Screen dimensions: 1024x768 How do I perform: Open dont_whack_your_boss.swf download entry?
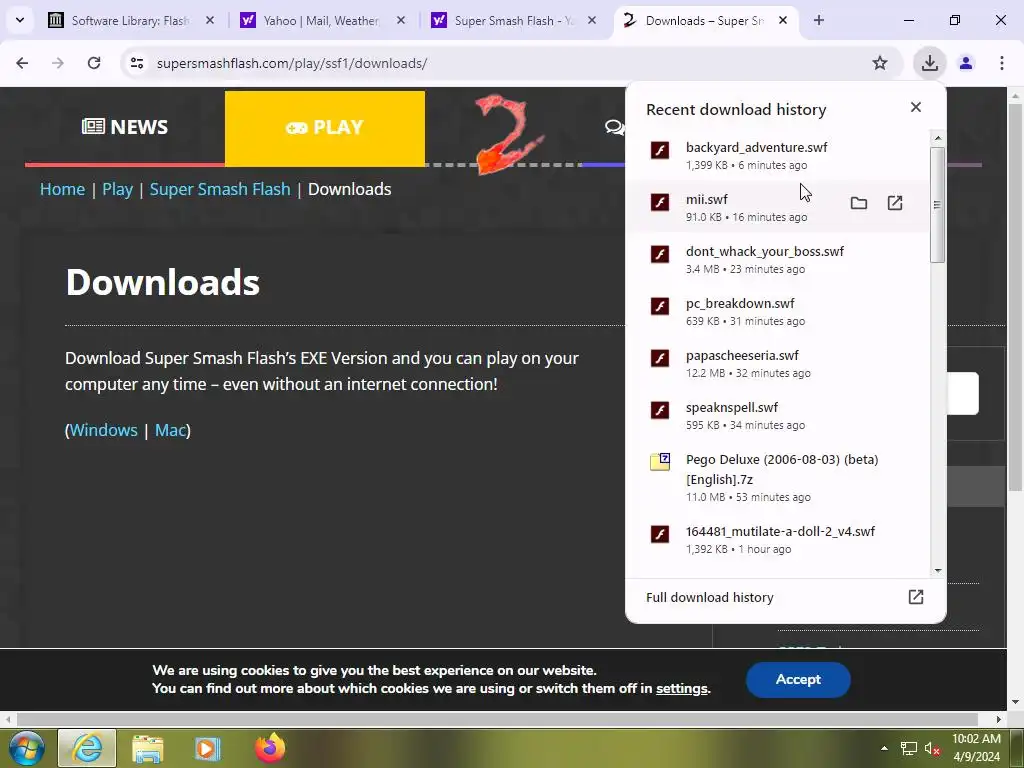pyautogui.click(x=777, y=259)
